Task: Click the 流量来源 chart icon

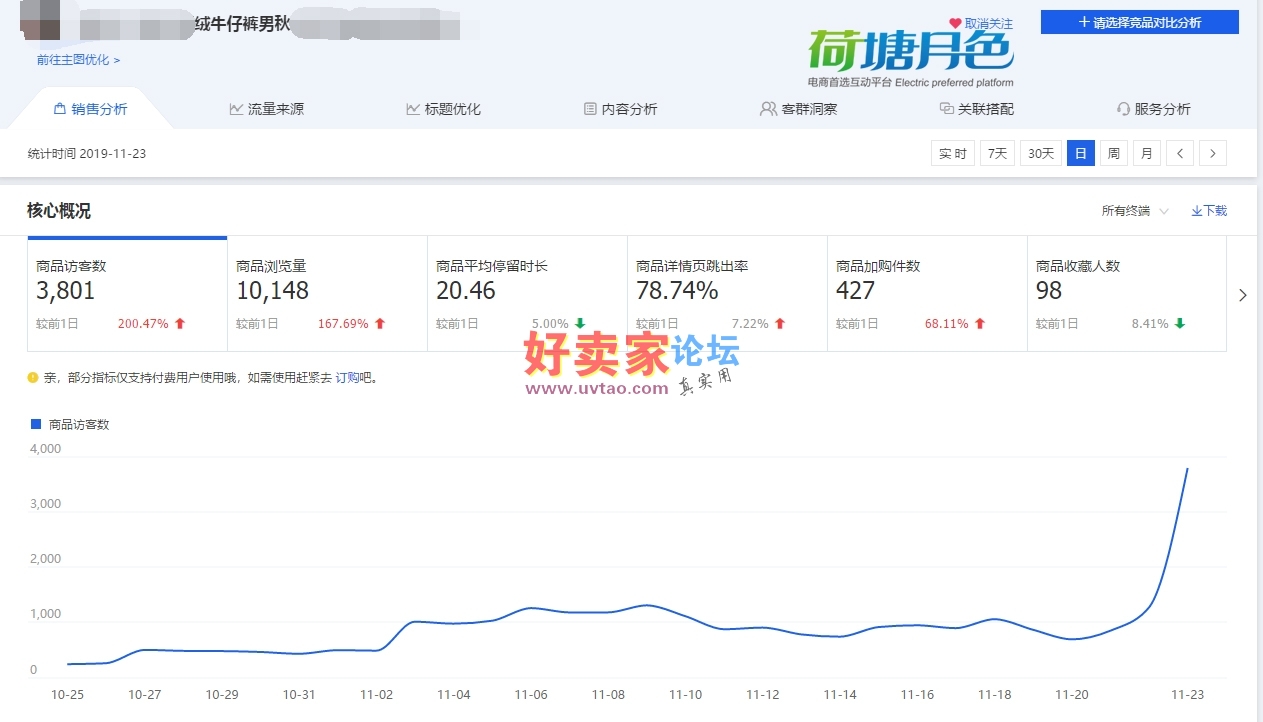Action: (x=236, y=109)
